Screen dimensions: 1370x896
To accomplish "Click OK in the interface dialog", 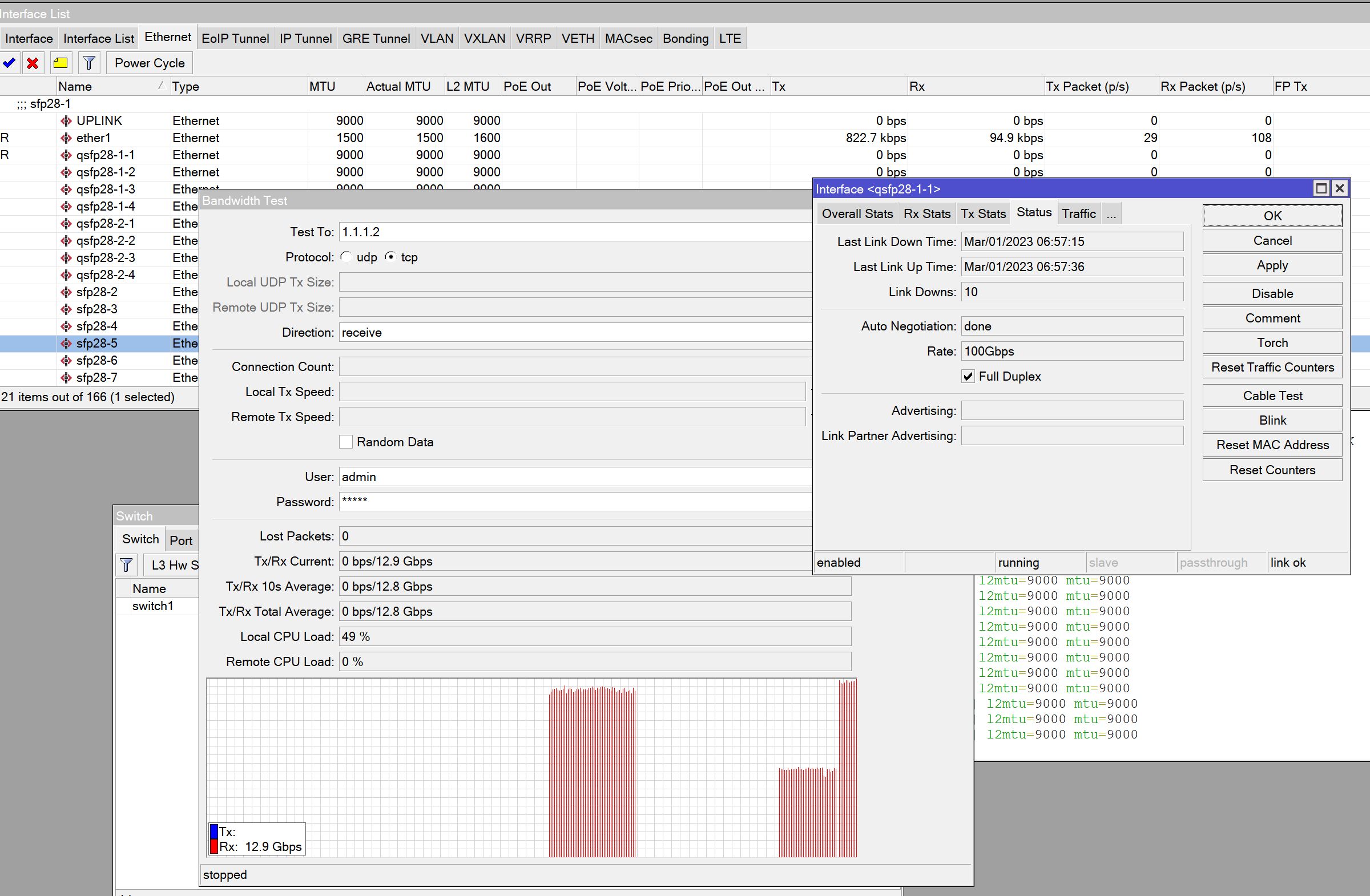I will (x=1272, y=216).
